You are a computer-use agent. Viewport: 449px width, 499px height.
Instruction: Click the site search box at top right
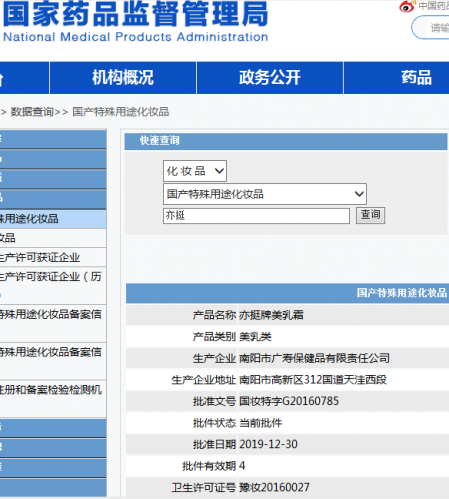430,27
